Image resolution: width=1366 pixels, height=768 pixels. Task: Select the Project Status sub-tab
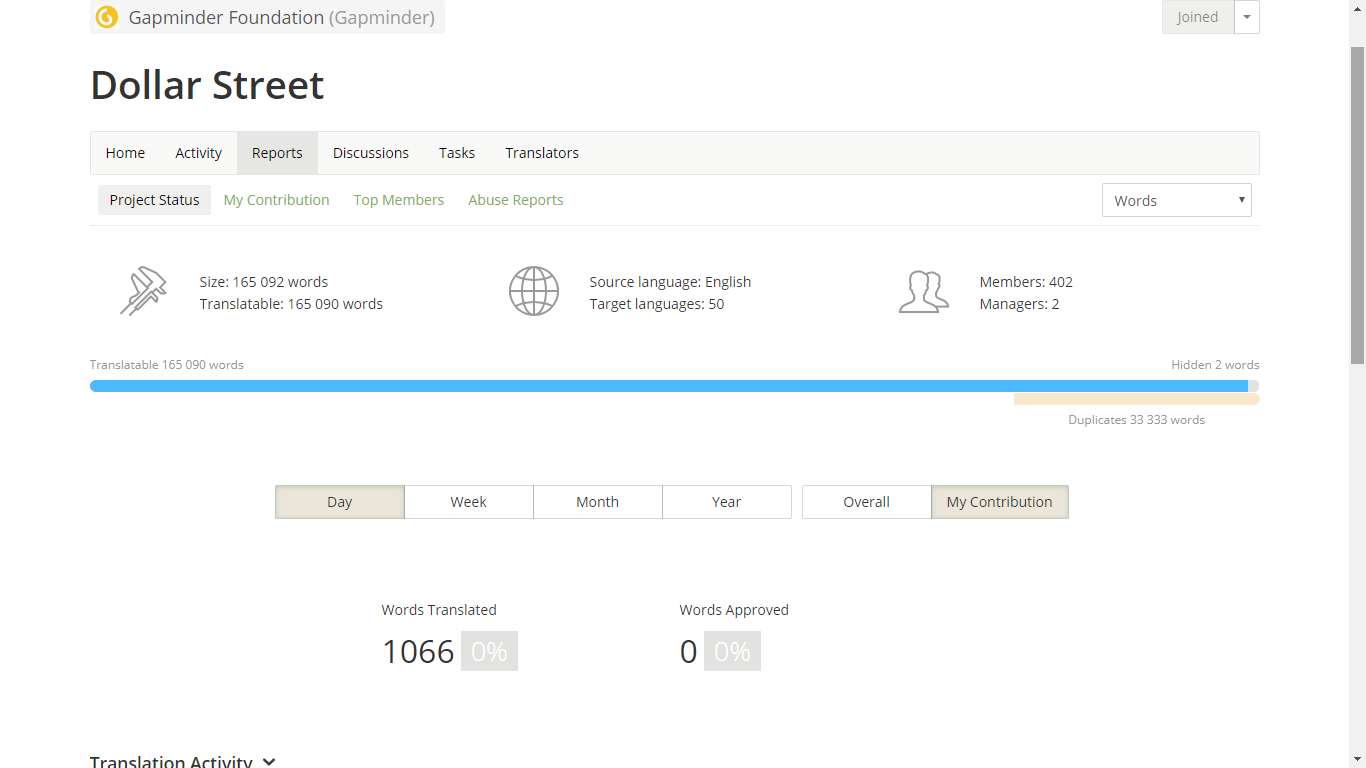tap(154, 200)
